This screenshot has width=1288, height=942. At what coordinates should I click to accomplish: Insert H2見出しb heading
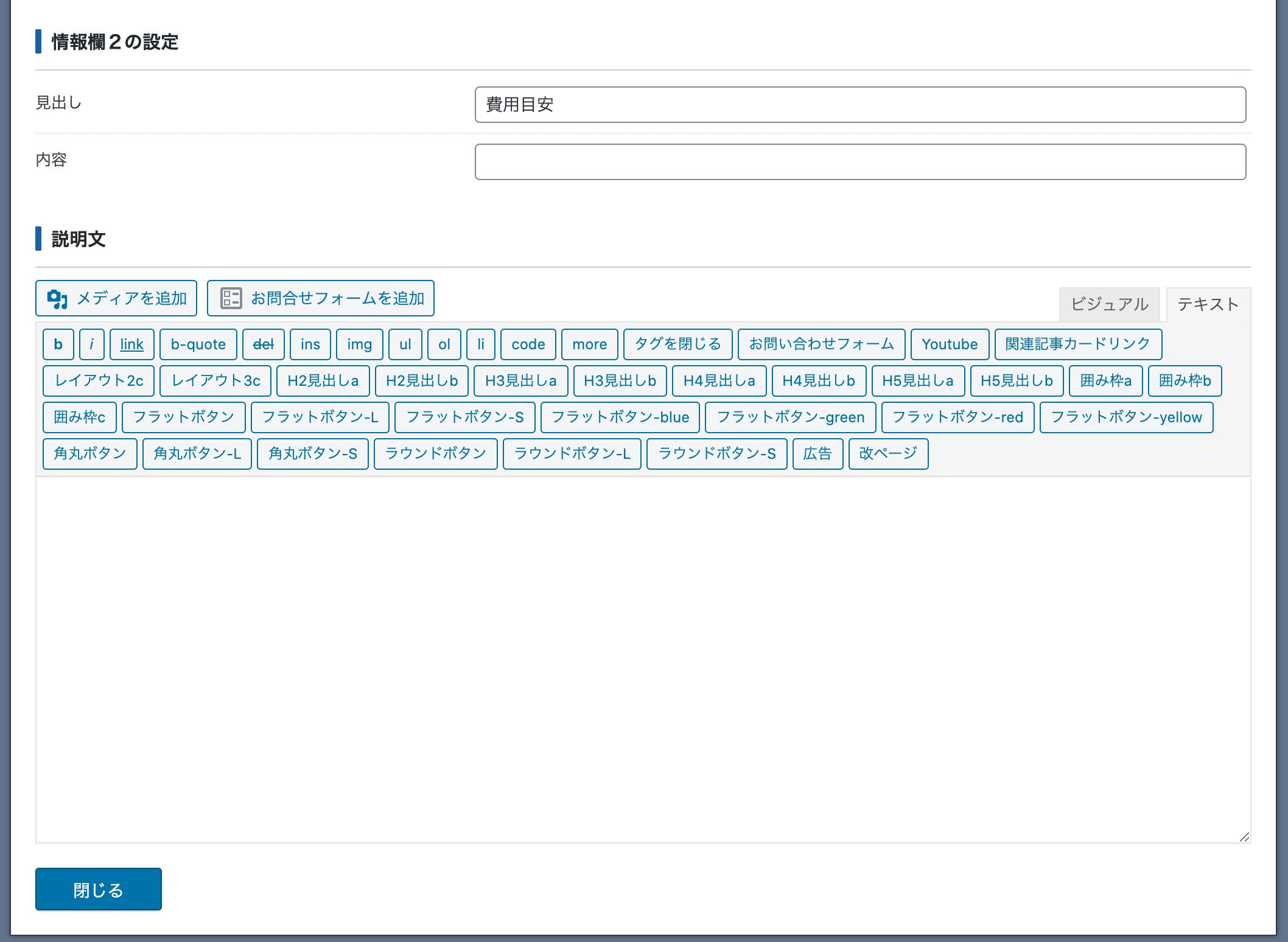[x=422, y=381]
